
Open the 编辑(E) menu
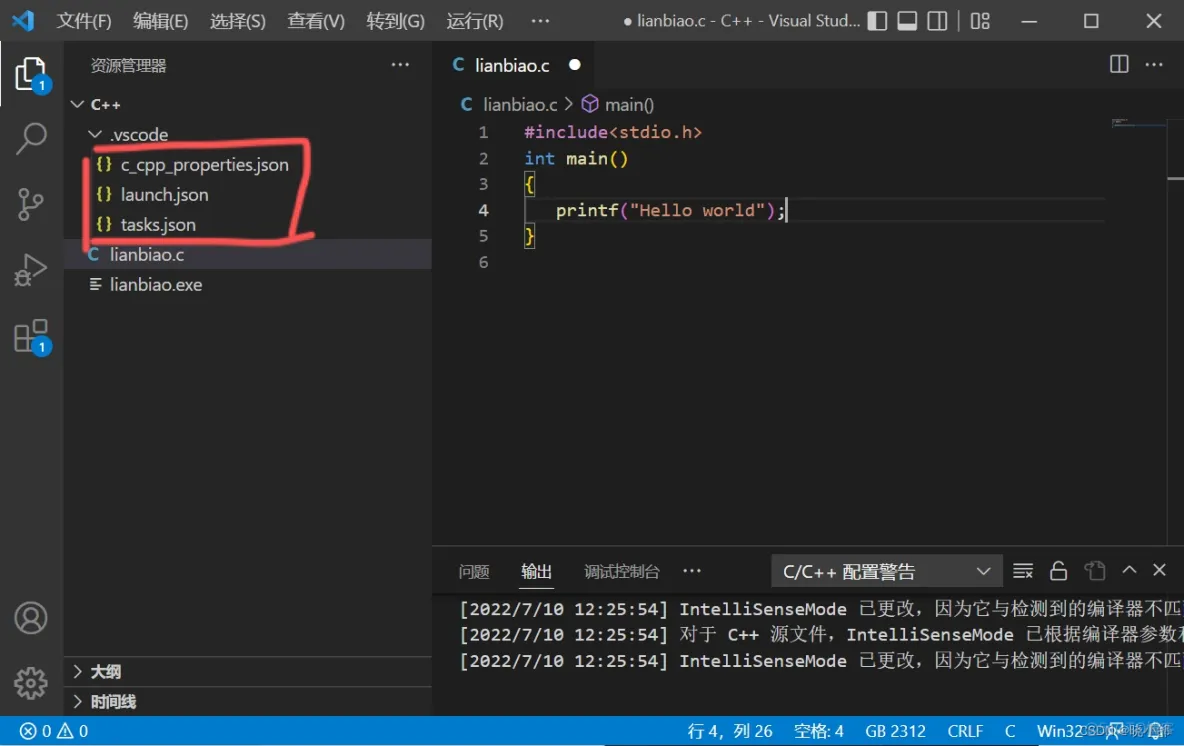160,21
